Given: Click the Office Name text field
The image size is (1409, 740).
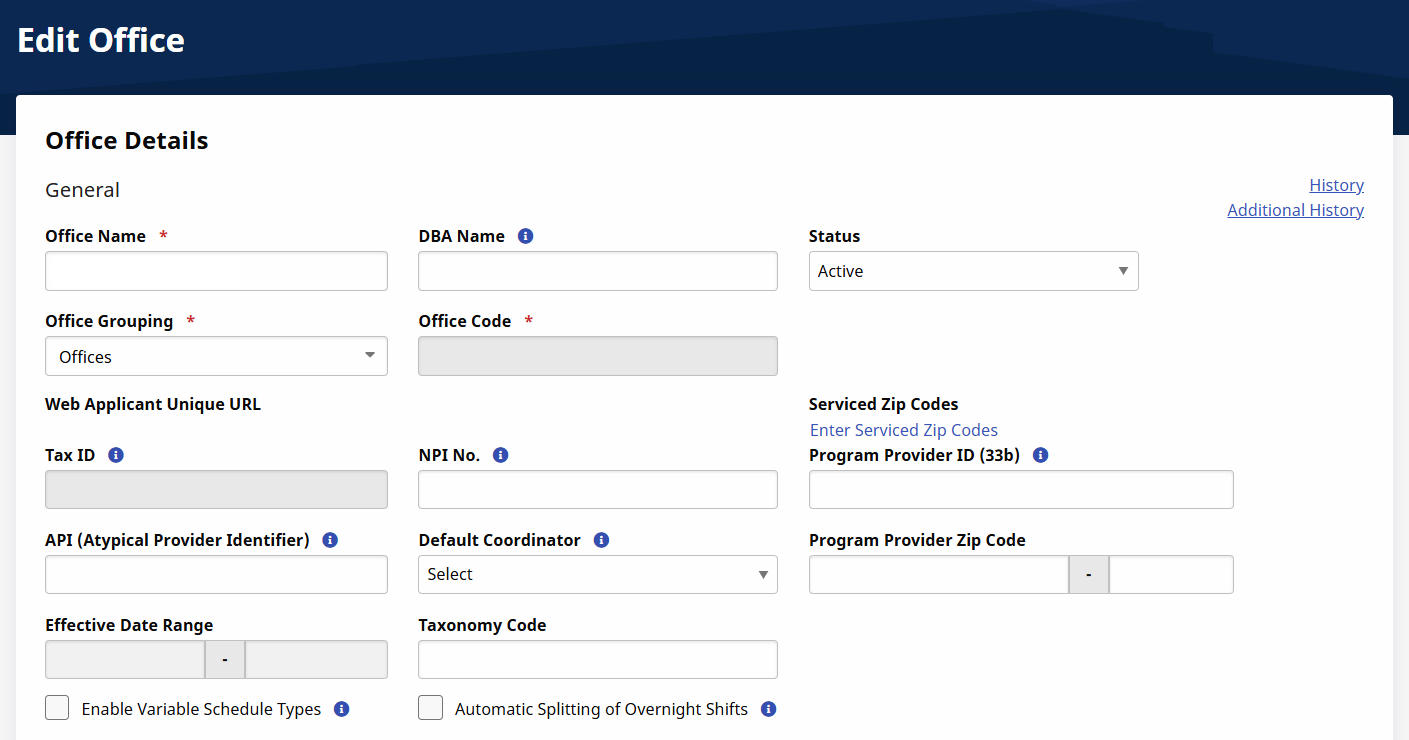Looking at the screenshot, I should click(x=216, y=271).
